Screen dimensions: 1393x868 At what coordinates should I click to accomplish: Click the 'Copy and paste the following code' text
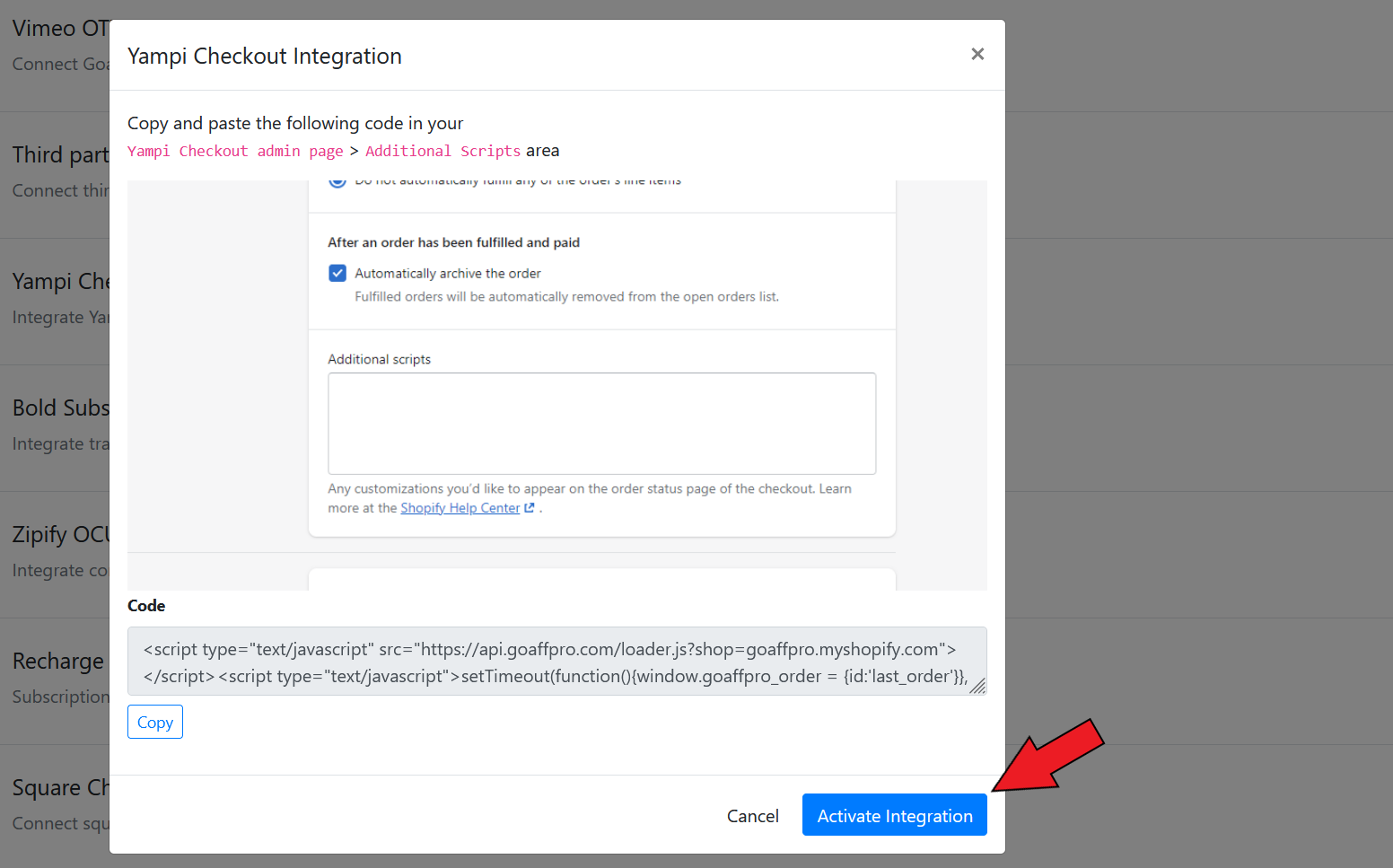pyautogui.click(x=295, y=123)
